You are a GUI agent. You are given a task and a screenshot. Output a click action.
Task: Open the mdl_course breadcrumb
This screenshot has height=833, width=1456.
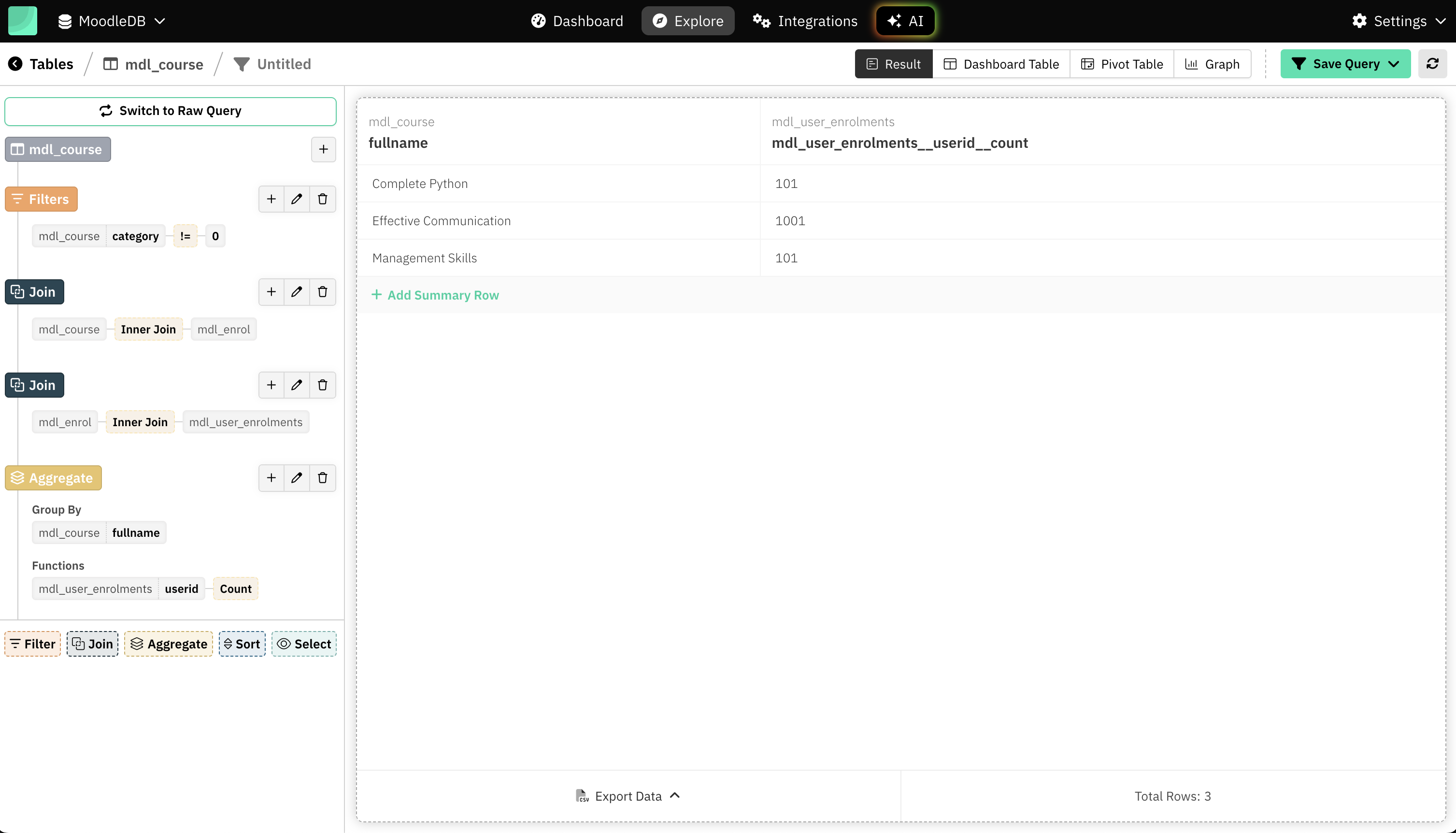(x=153, y=63)
